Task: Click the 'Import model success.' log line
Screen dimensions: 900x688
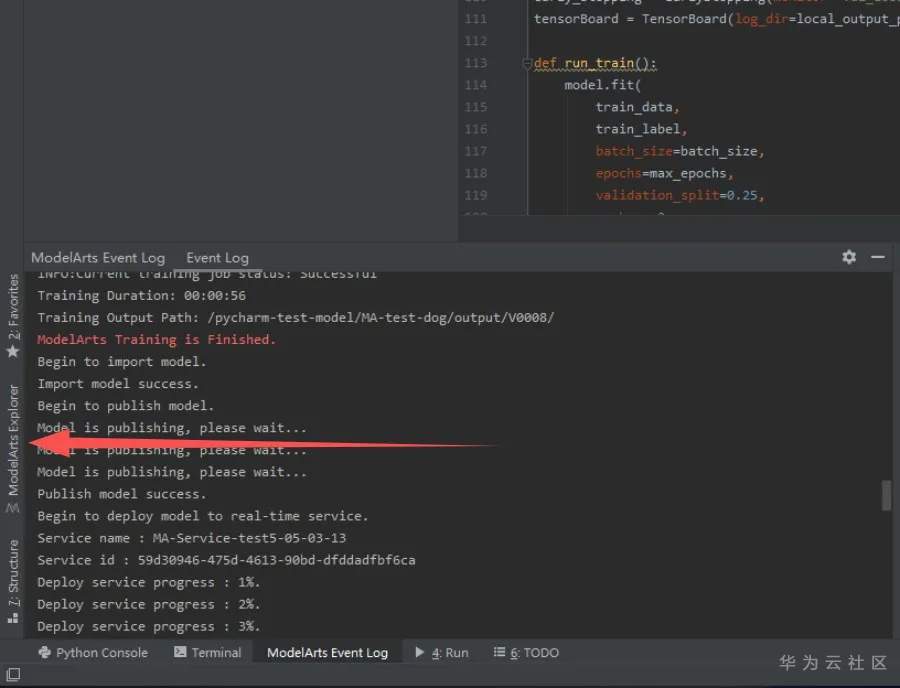Action: pos(118,383)
